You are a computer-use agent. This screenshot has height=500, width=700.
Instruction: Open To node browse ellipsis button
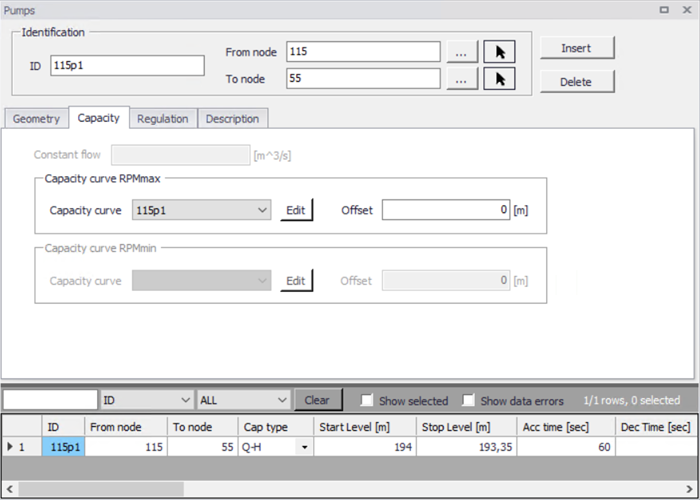click(462, 79)
